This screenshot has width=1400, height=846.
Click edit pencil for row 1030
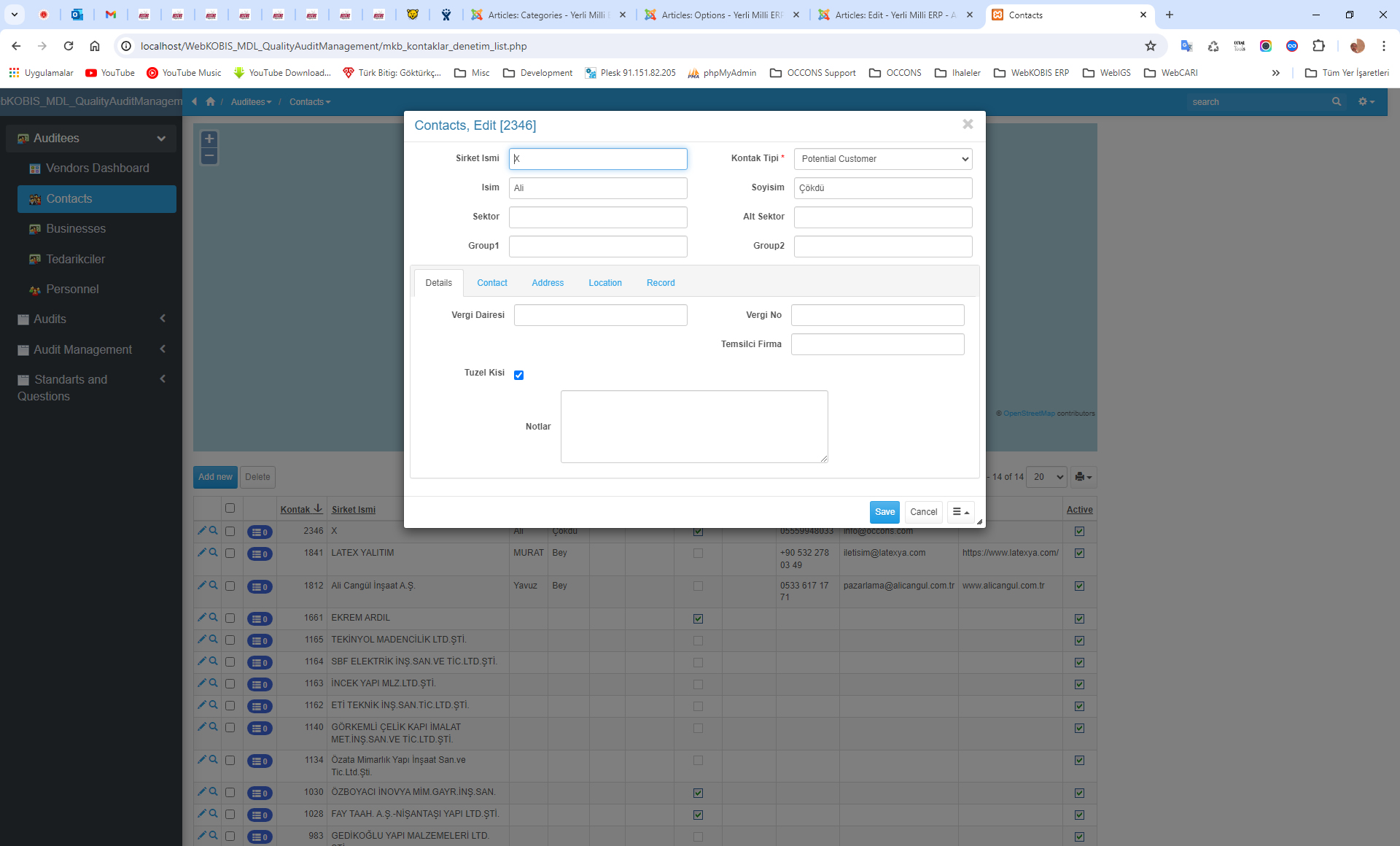[x=202, y=791]
